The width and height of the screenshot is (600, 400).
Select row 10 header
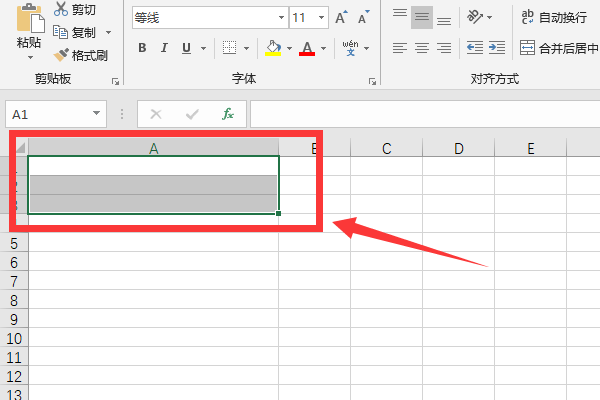14,338
